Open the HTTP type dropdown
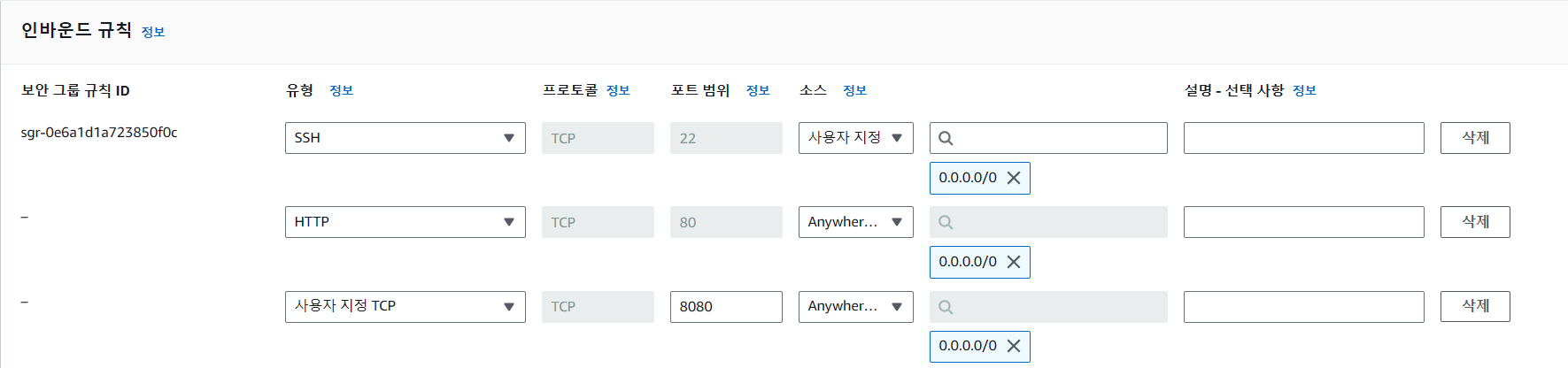The image size is (1568, 368). click(406, 222)
